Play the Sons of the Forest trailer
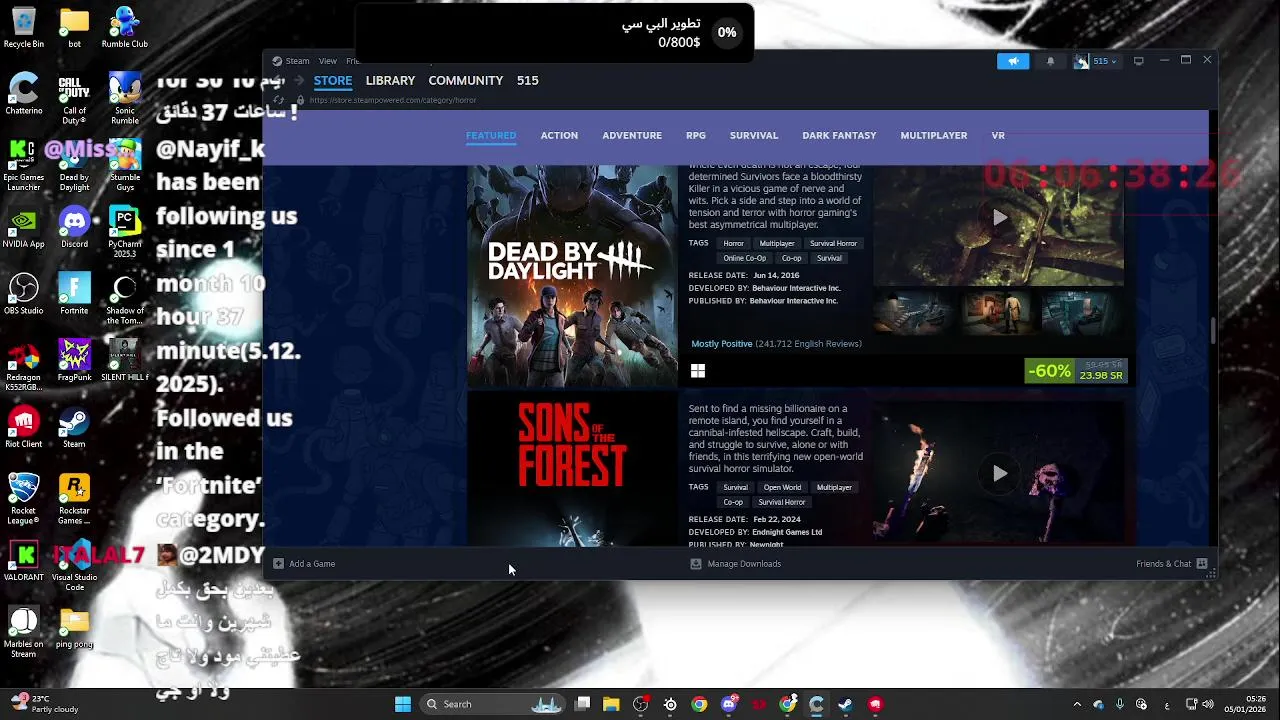Screen dimensions: 1280x720 (999, 474)
